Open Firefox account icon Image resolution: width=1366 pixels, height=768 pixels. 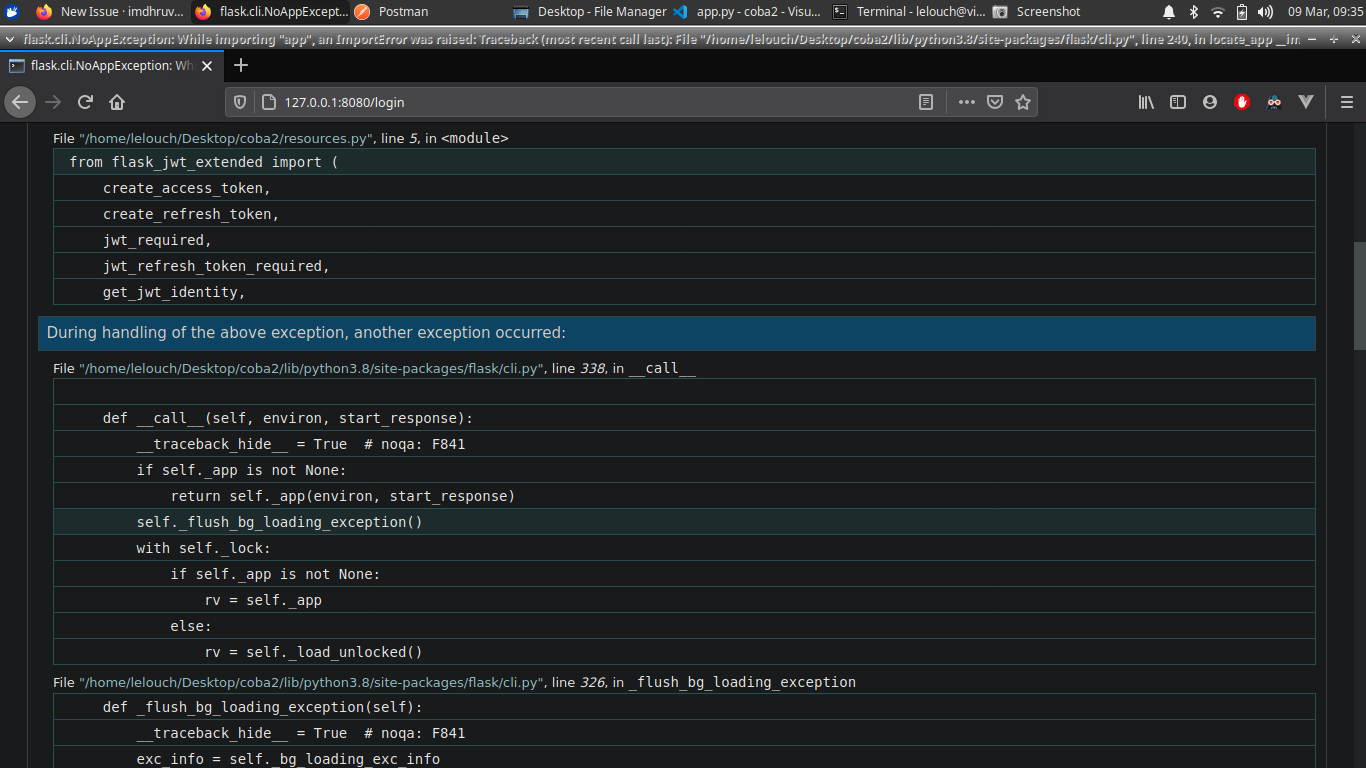(x=1210, y=102)
